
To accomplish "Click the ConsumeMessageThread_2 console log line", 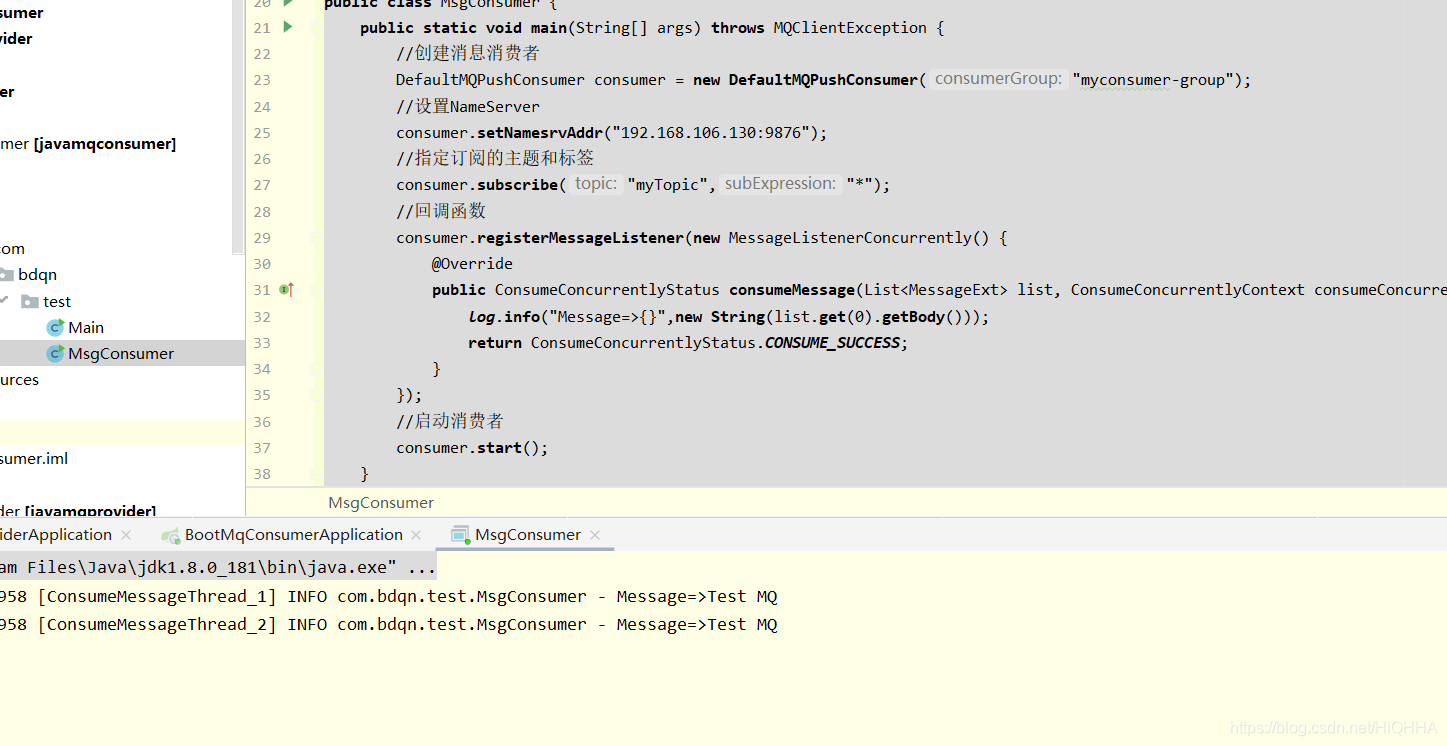I will pyautogui.click(x=388, y=625).
